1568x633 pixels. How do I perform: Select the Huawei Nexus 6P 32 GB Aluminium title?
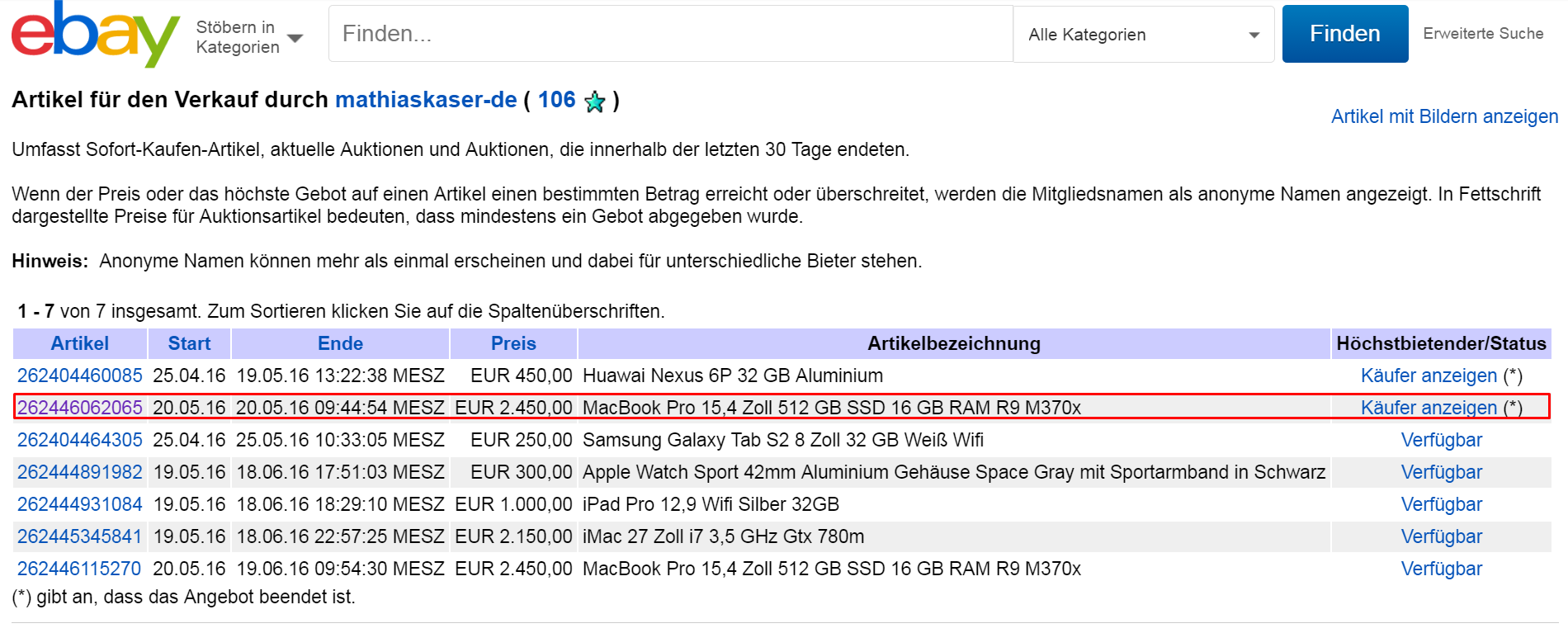coord(733,376)
